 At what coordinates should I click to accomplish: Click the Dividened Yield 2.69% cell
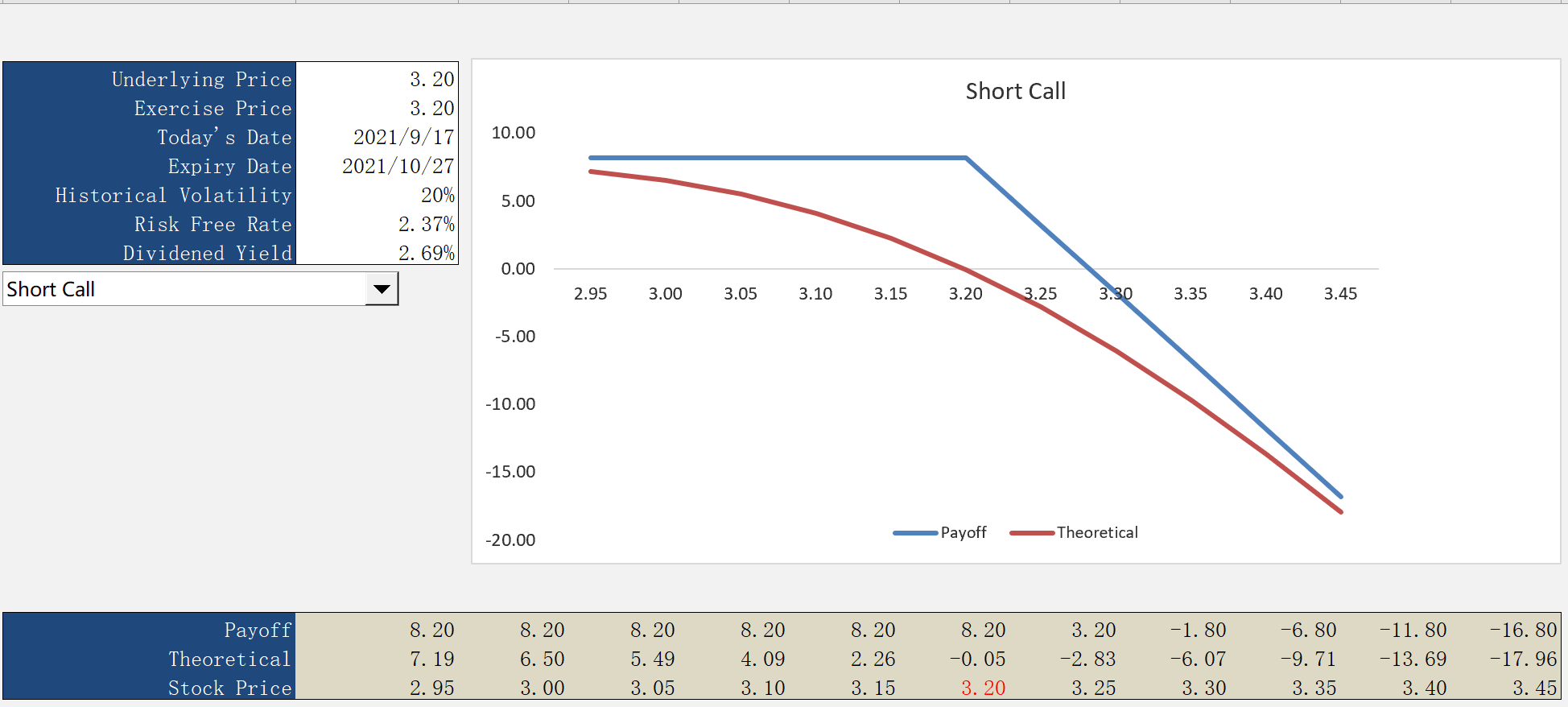(377, 253)
